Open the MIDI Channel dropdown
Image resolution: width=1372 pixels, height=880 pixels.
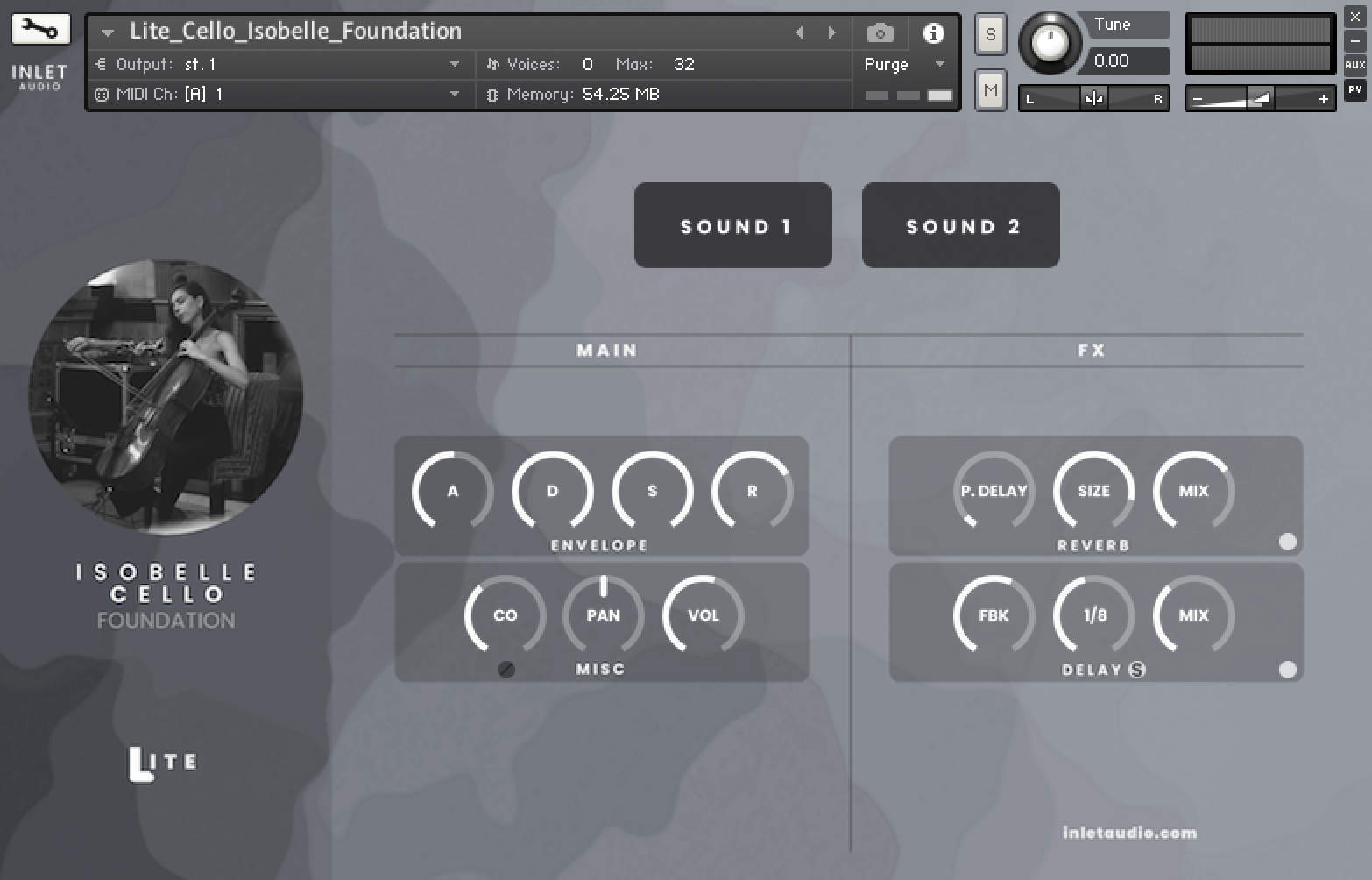454,94
